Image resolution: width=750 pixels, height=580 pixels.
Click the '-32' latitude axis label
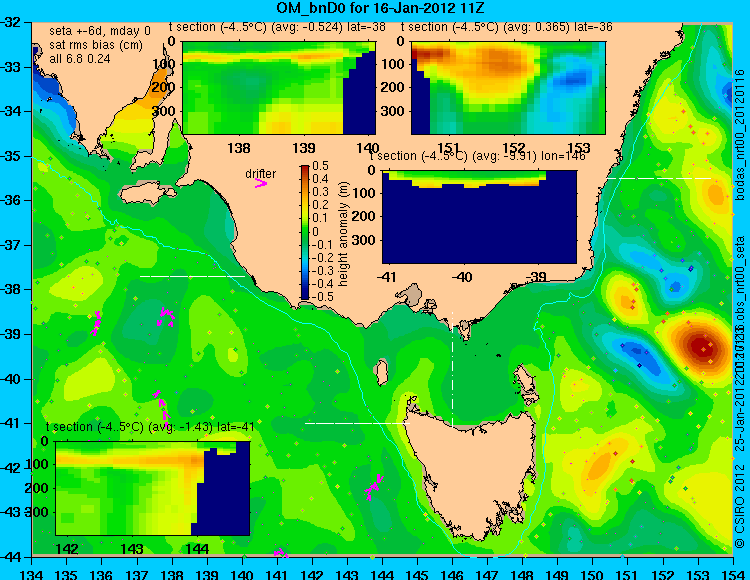point(11,22)
